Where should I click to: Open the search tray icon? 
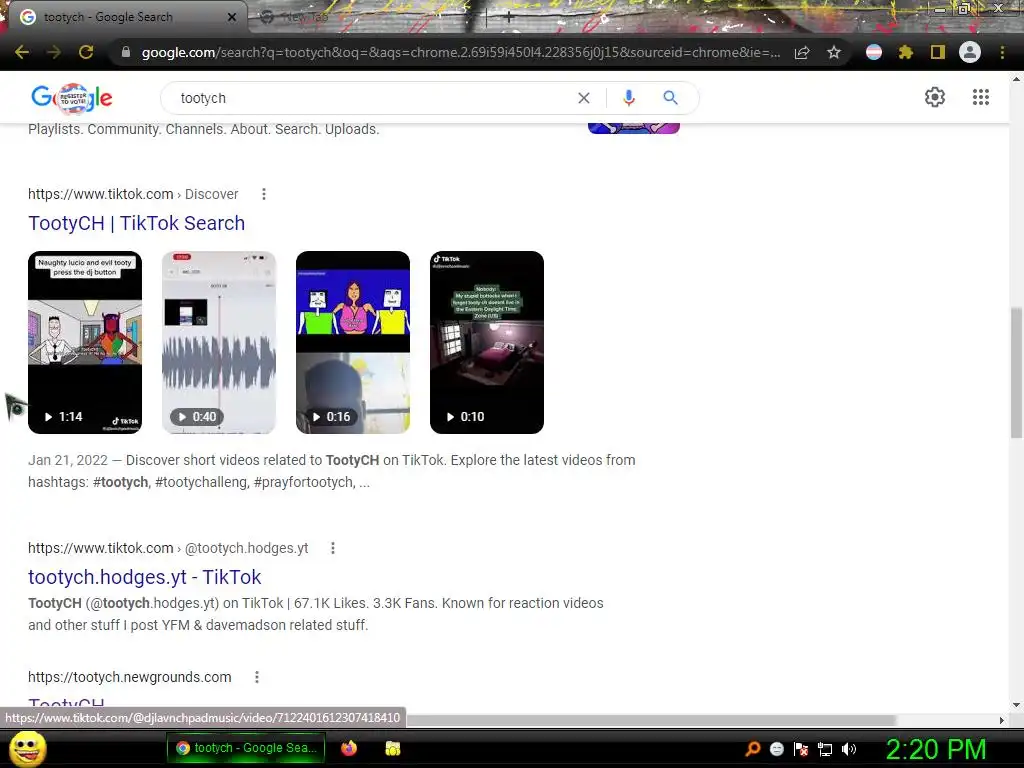click(x=753, y=749)
